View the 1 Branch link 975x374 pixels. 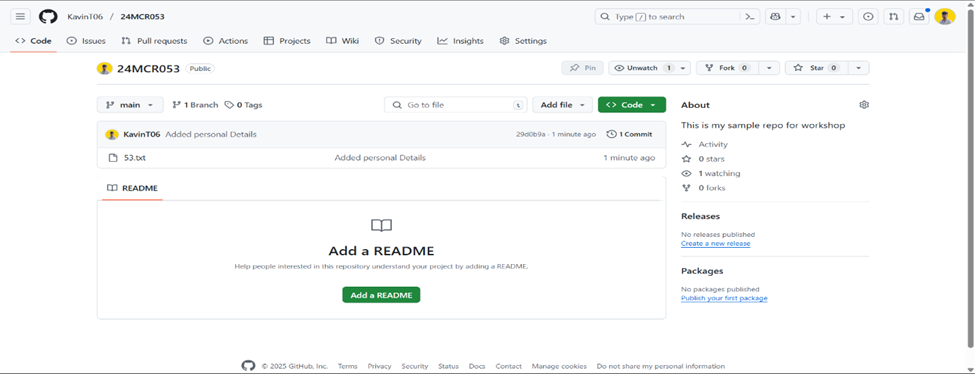click(195, 105)
